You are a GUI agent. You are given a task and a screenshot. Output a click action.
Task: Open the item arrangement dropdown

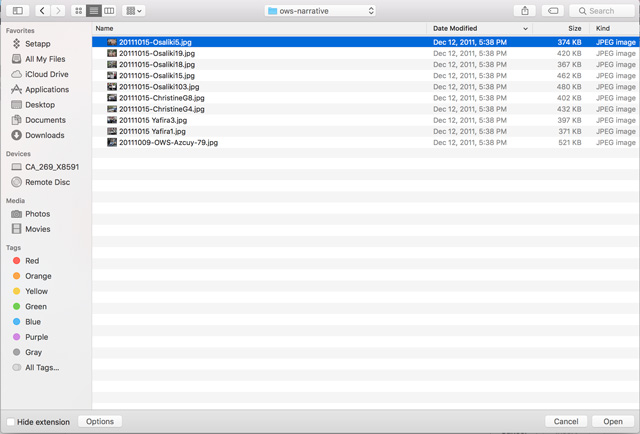[135, 11]
